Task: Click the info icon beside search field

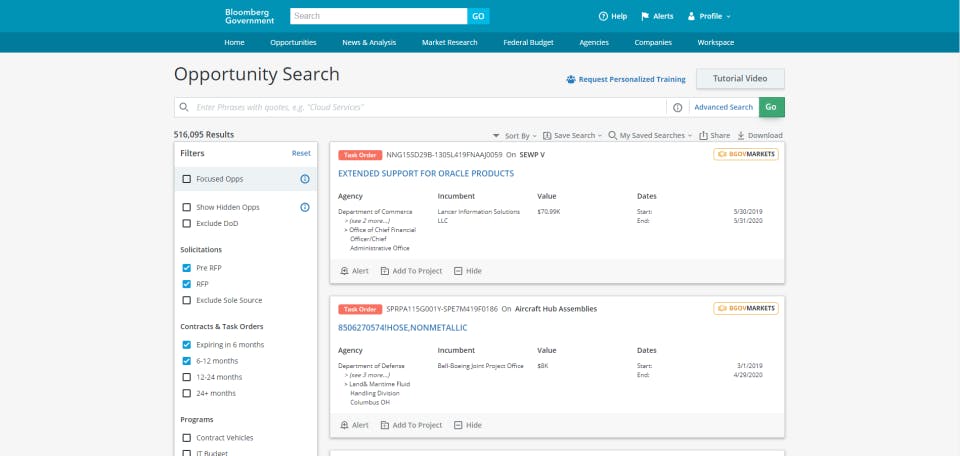Action: (677, 108)
